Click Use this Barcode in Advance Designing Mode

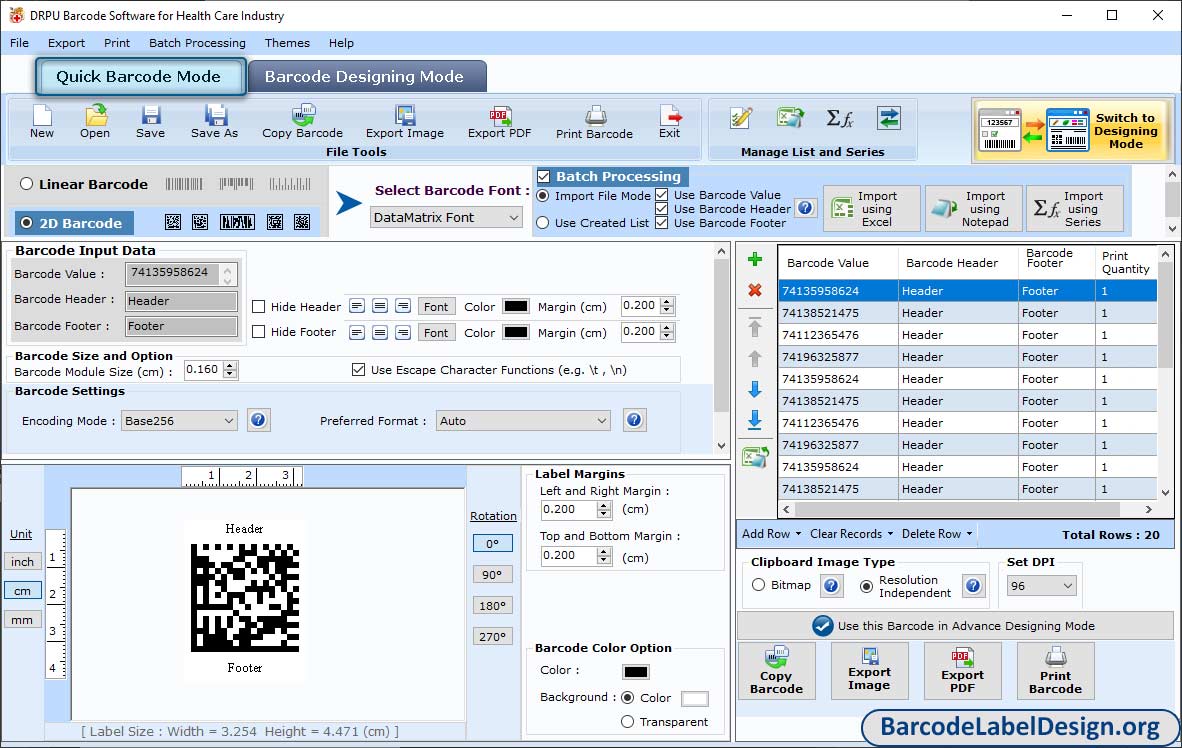pos(955,626)
